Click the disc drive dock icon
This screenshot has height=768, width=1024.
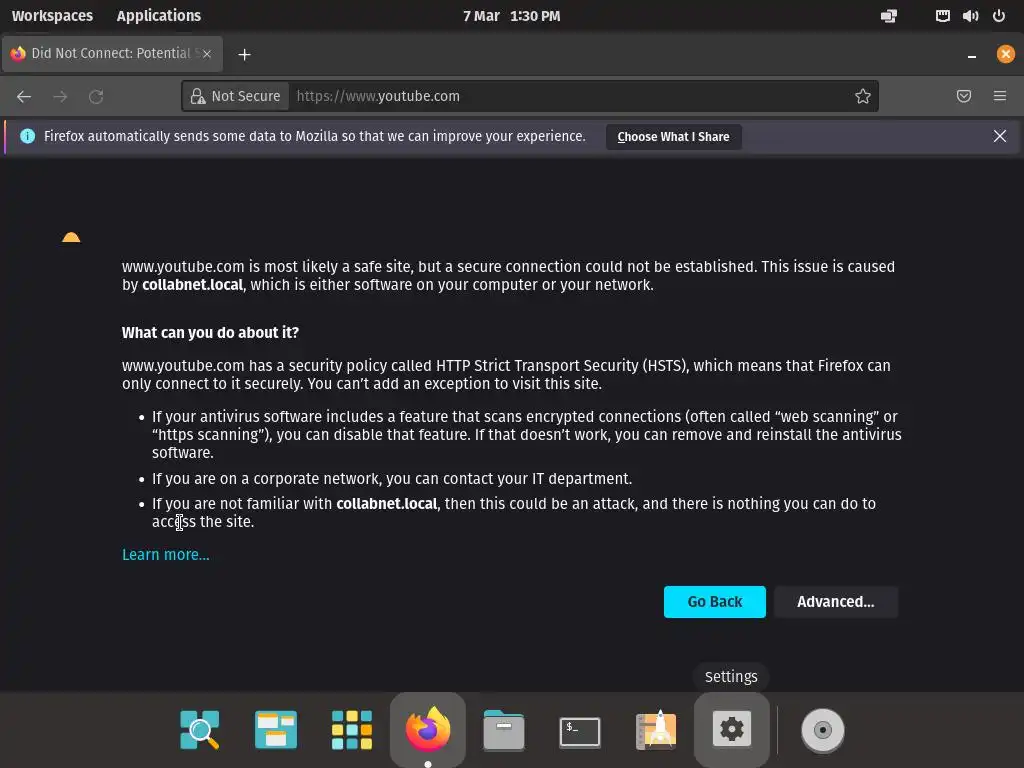coord(823,730)
